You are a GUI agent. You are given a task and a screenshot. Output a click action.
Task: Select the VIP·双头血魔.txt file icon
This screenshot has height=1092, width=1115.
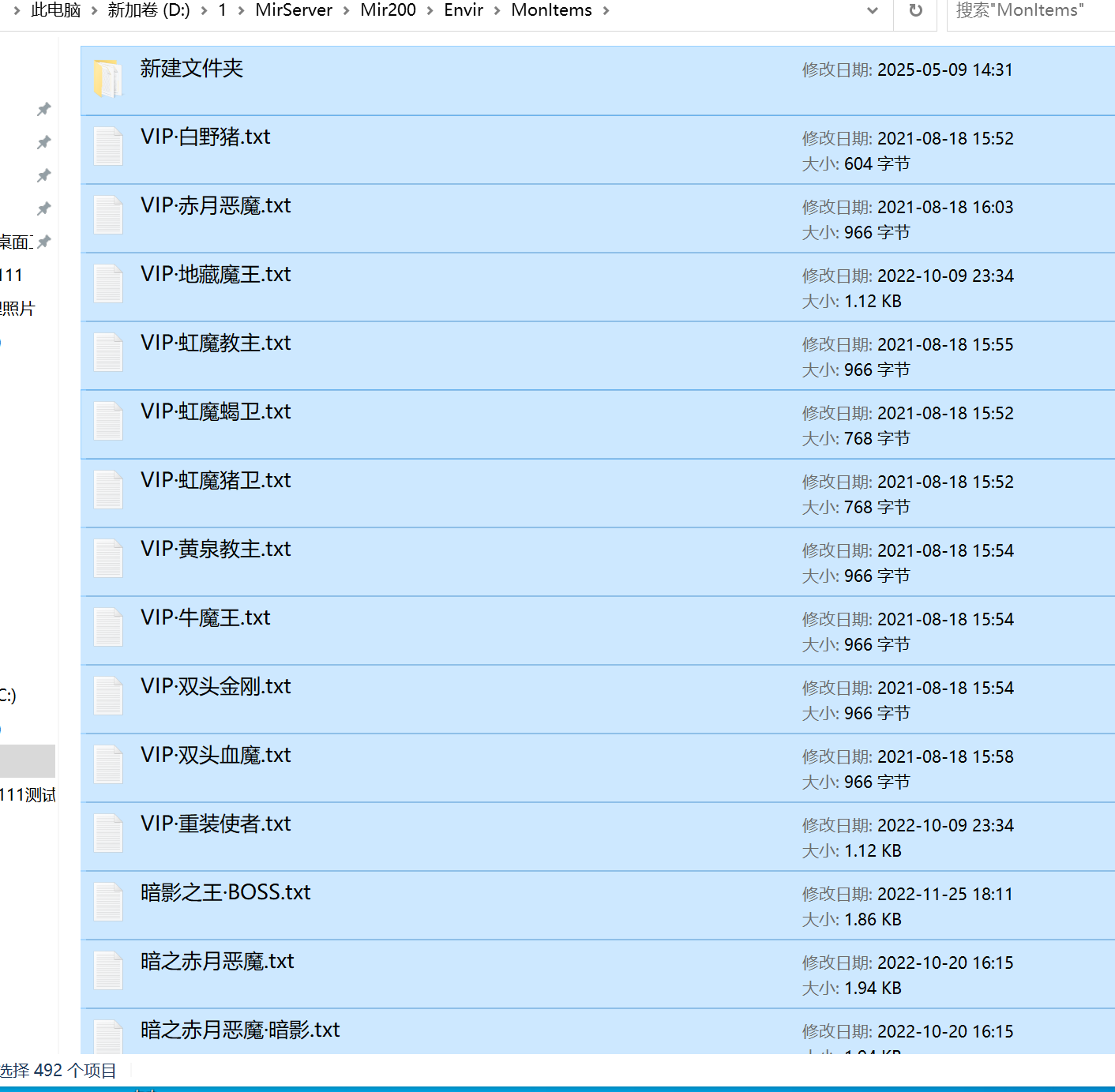point(108,764)
